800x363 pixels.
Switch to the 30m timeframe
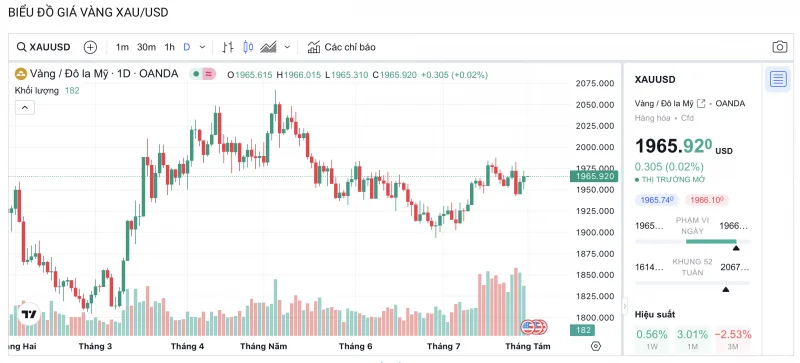click(x=146, y=47)
